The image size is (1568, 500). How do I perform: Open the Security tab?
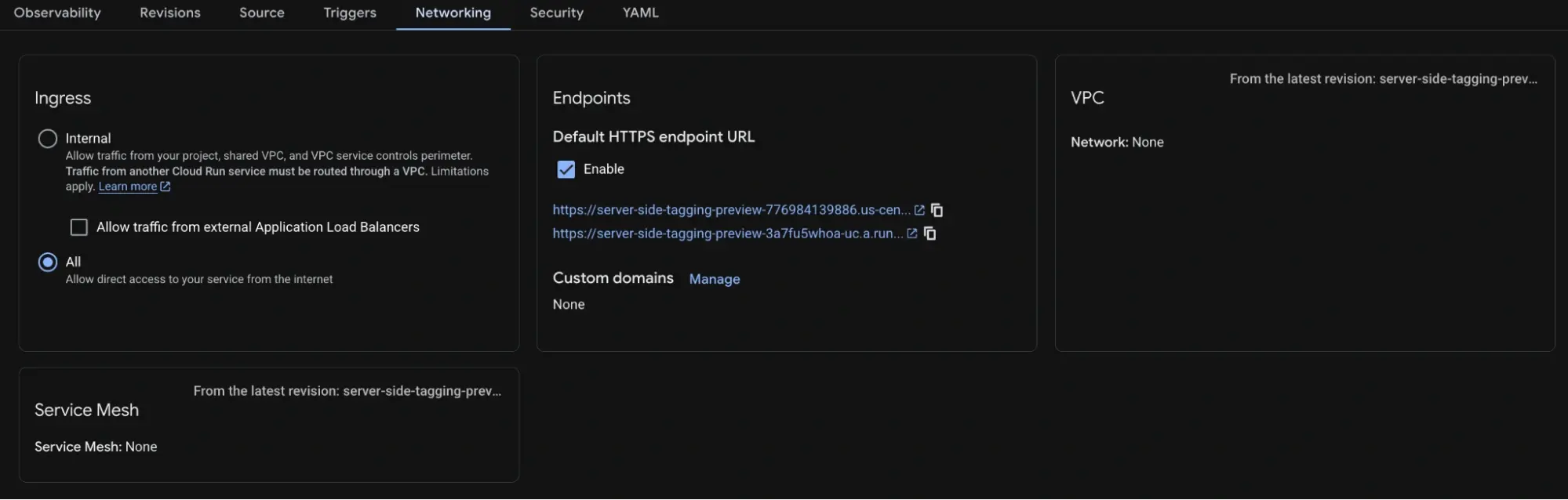pos(557,13)
